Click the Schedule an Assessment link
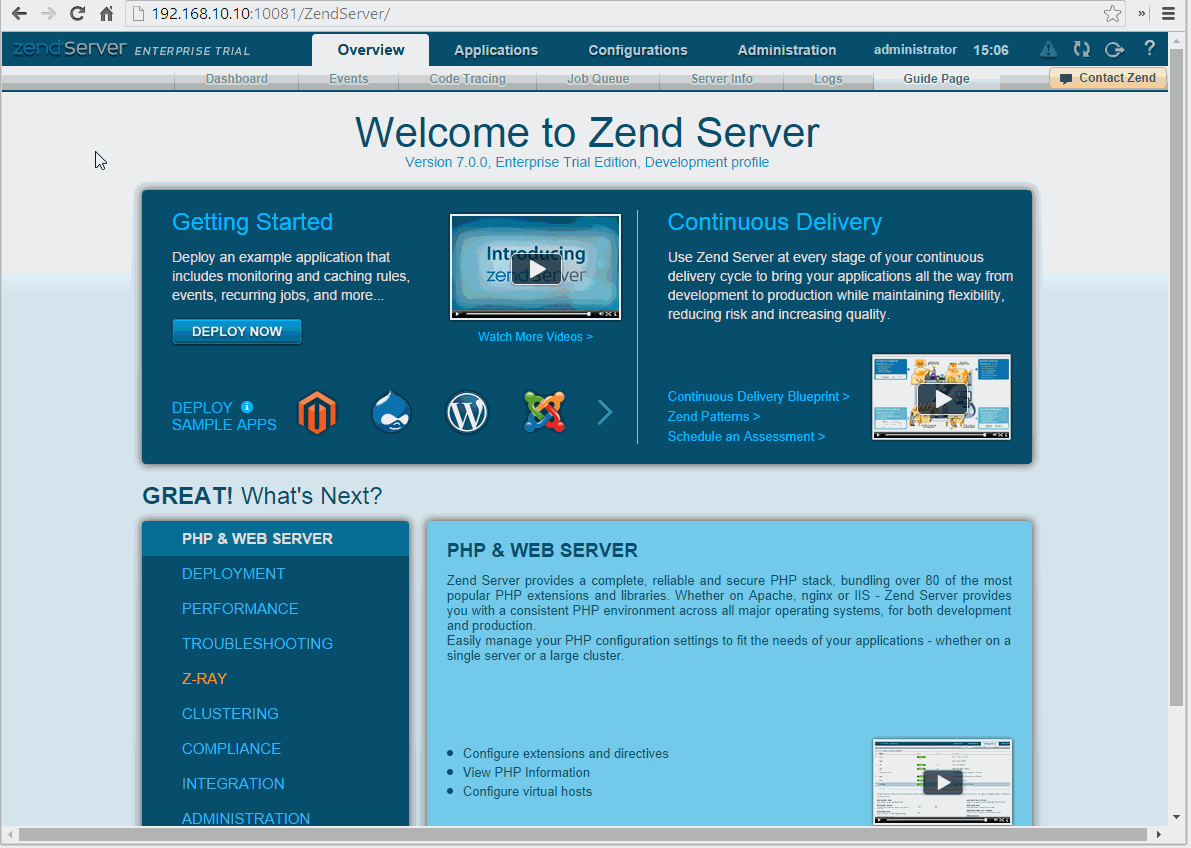This screenshot has height=848, width=1191. tap(746, 436)
